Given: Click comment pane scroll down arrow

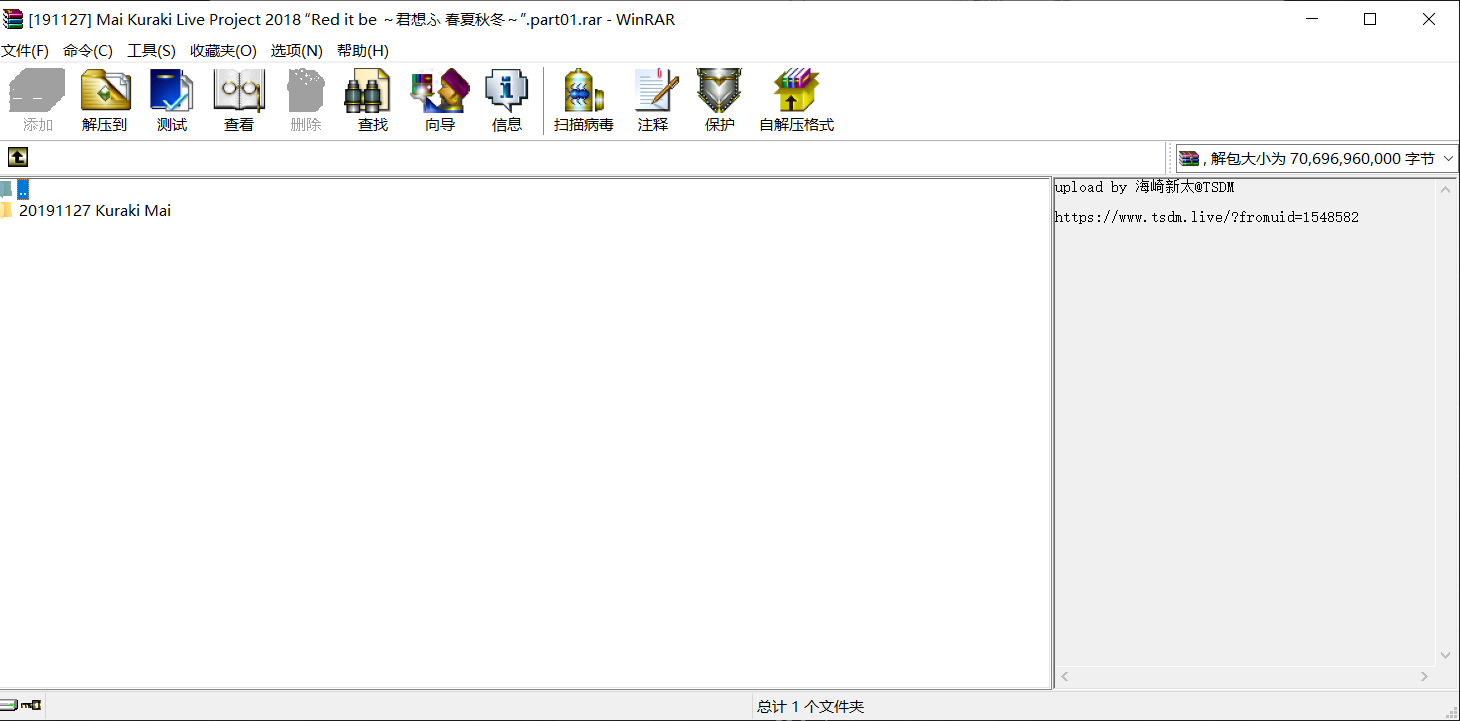Looking at the screenshot, I should click(x=1445, y=656).
